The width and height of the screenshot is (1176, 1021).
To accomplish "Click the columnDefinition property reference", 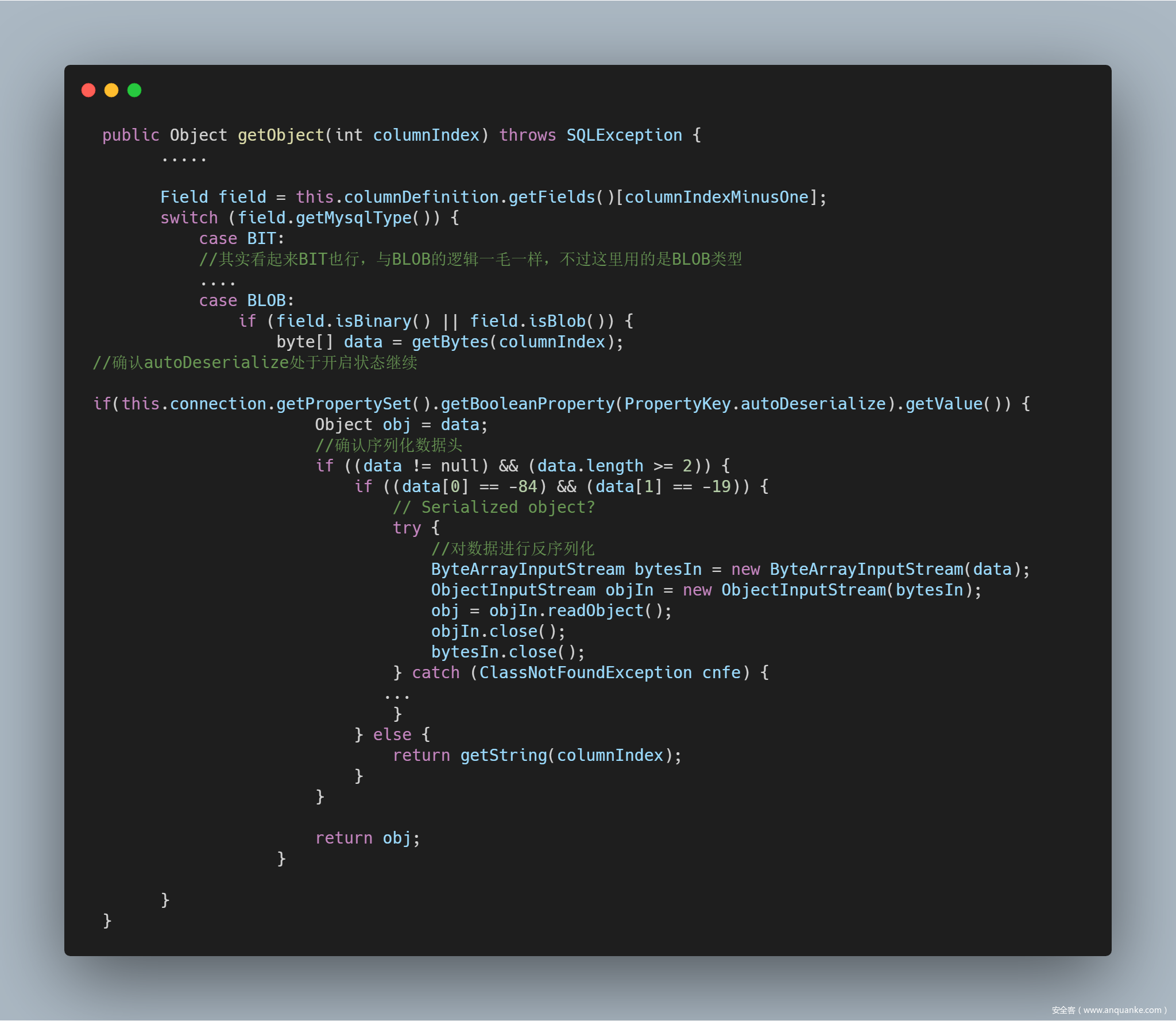I will 421,197.
